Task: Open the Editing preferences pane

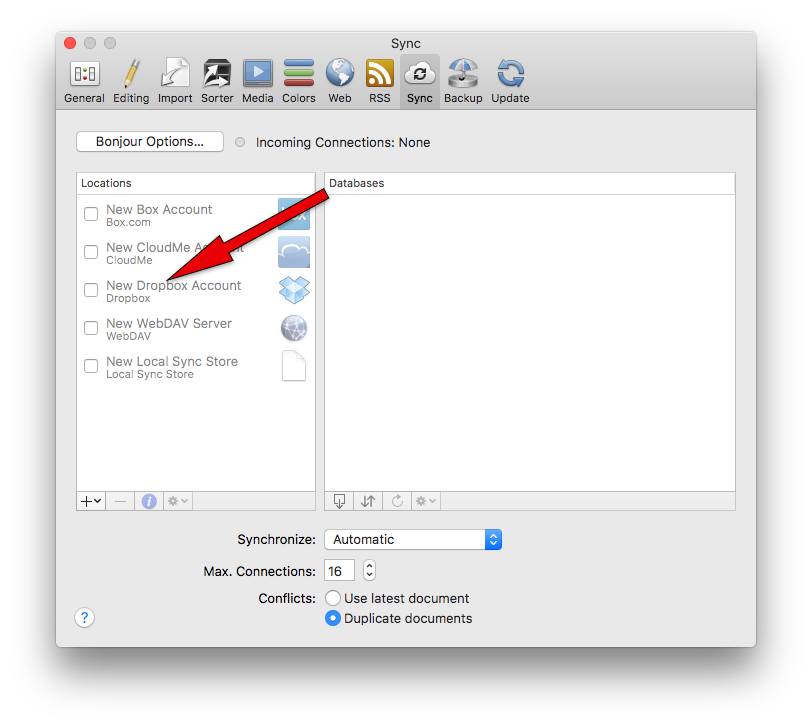Action: 131,81
